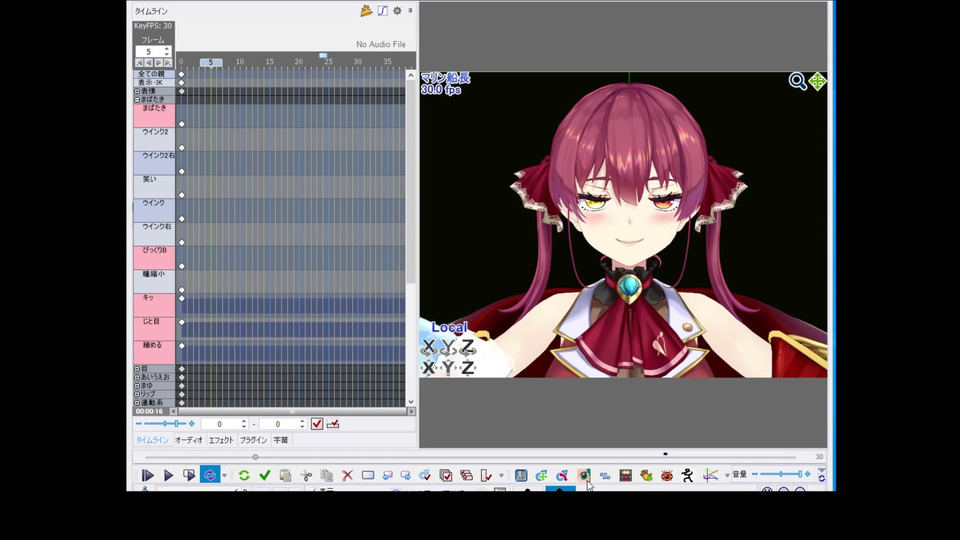The image size is (960, 540).
Task: Jump to first keyframe button
Action: pos(139,63)
